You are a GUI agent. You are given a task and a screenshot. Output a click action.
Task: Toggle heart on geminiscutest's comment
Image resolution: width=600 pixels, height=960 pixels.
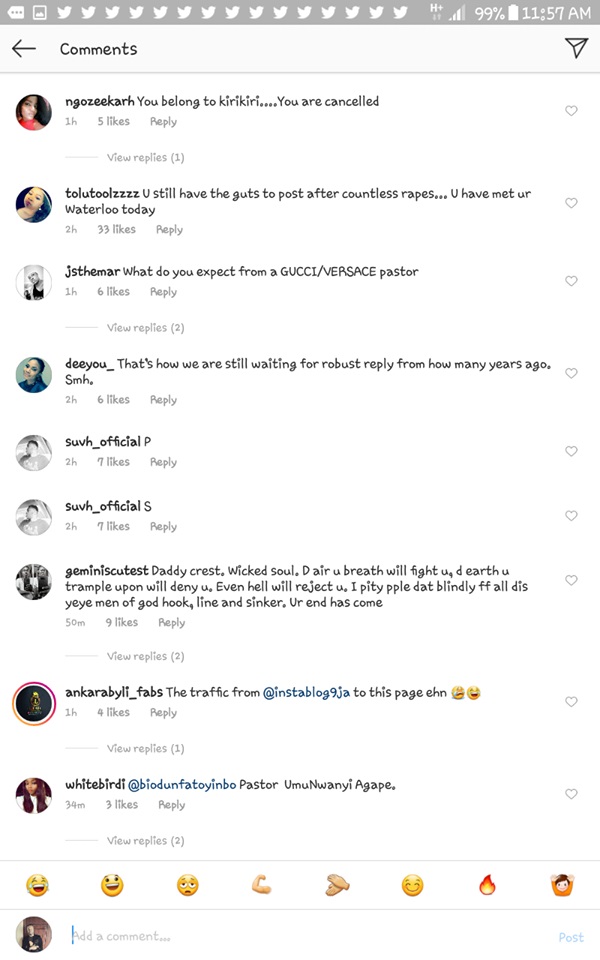[571, 580]
